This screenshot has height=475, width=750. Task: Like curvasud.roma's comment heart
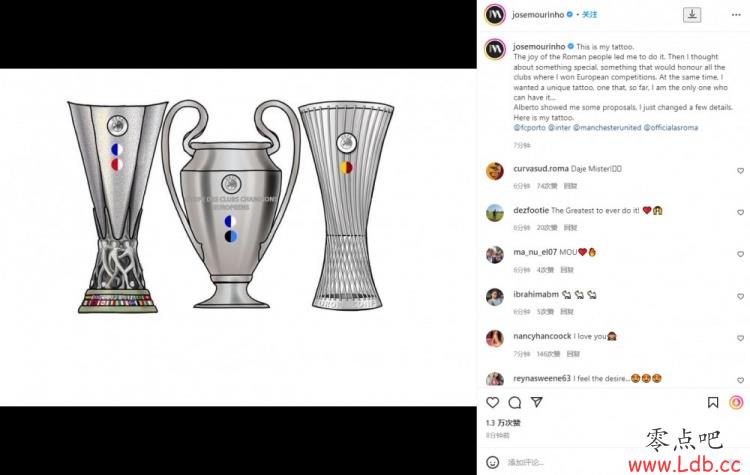pos(740,171)
